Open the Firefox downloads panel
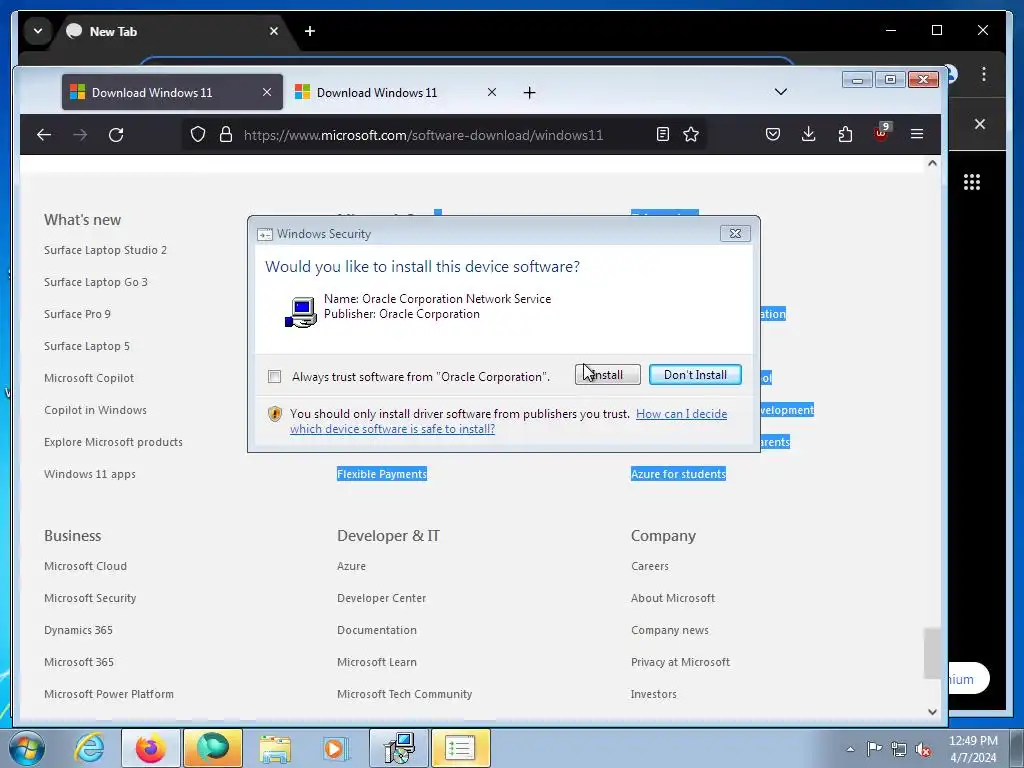Image resolution: width=1024 pixels, height=768 pixels. click(x=808, y=135)
